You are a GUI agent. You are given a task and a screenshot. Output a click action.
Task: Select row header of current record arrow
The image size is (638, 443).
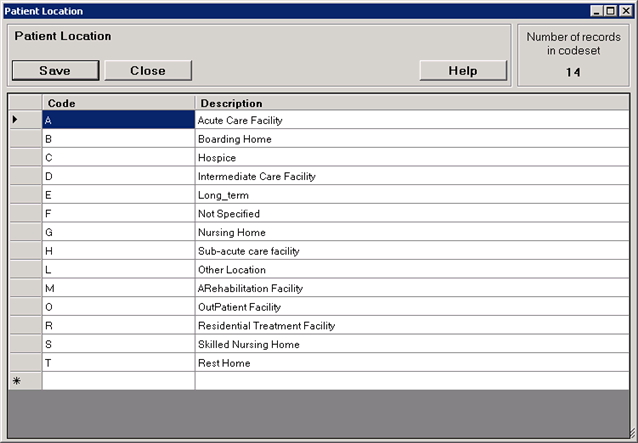pos(24,120)
